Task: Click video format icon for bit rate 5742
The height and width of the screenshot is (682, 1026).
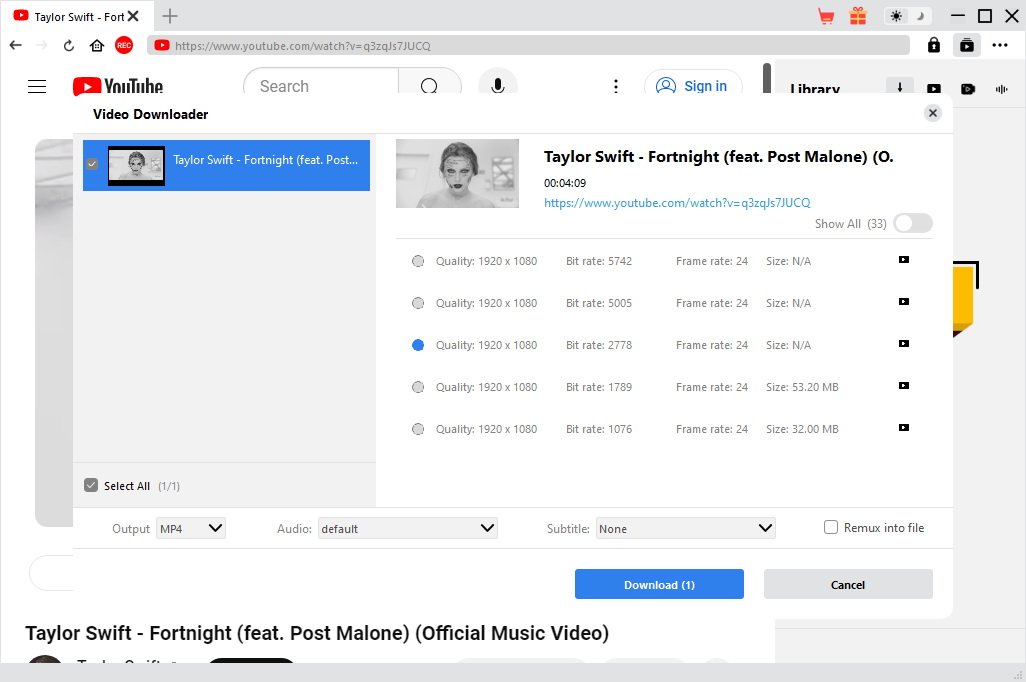Action: [x=904, y=260]
